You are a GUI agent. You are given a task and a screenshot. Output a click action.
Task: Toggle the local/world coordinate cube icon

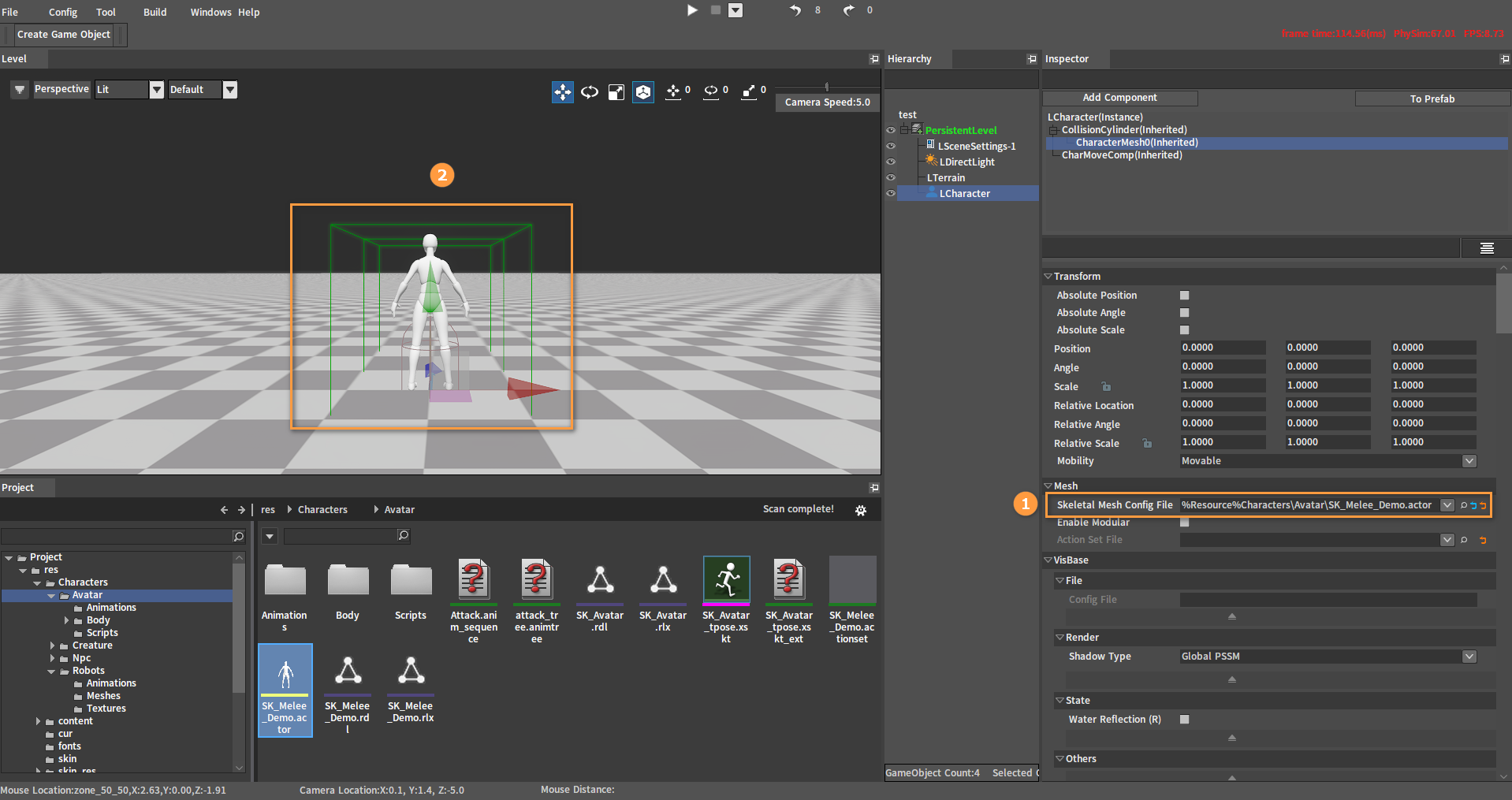coord(643,92)
